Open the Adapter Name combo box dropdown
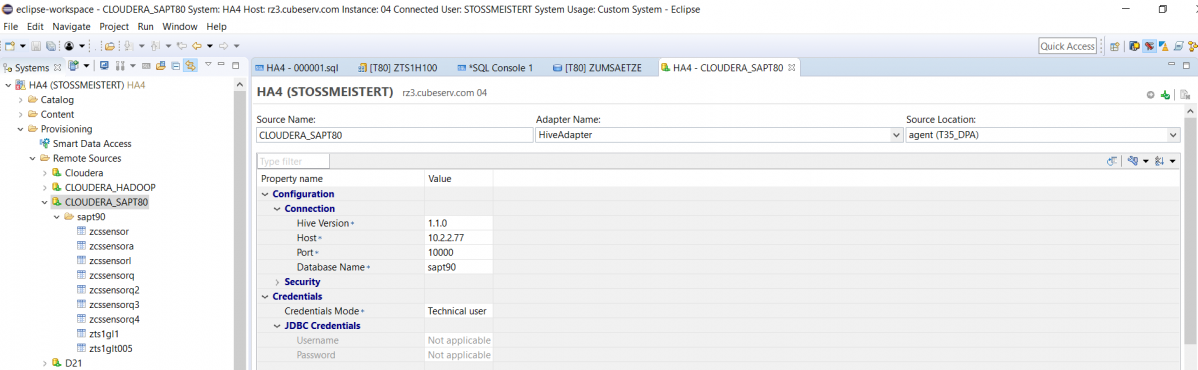 pyautogui.click(x=896, y=135)
